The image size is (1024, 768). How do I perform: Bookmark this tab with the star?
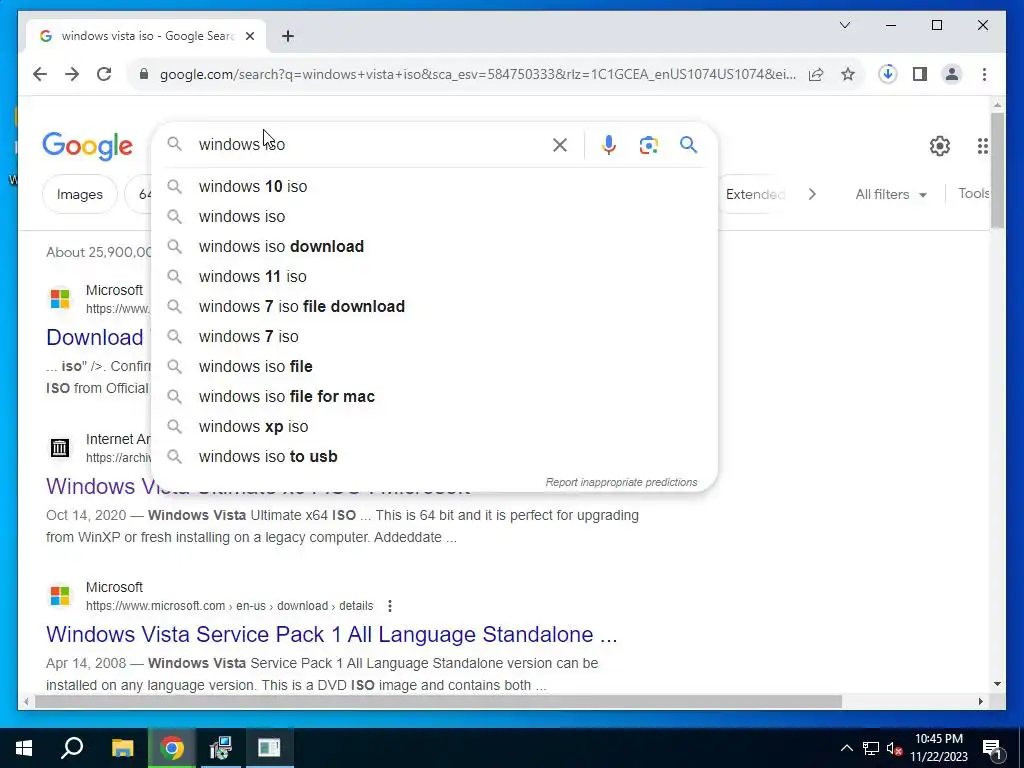tap(848, 74)
